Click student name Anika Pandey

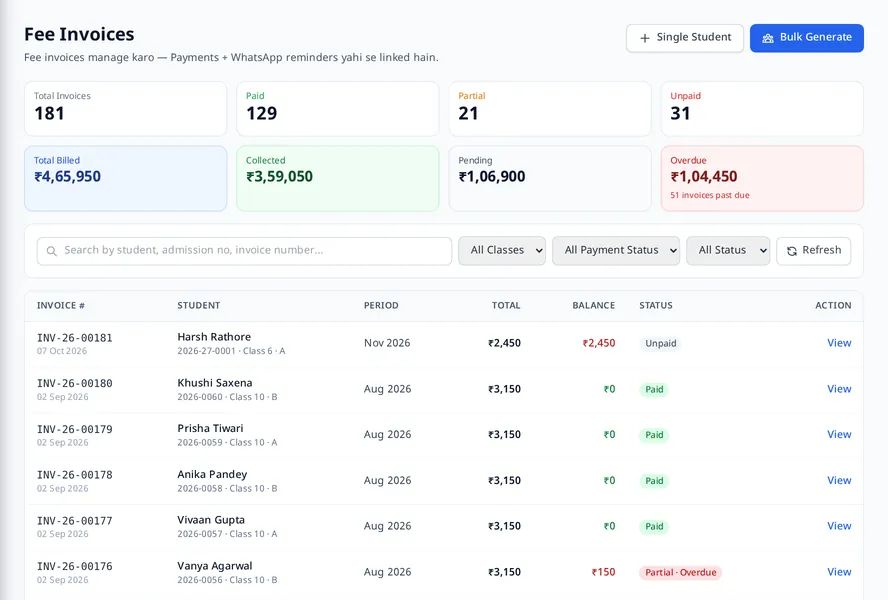pyautogui.click(x=212, y=474)
